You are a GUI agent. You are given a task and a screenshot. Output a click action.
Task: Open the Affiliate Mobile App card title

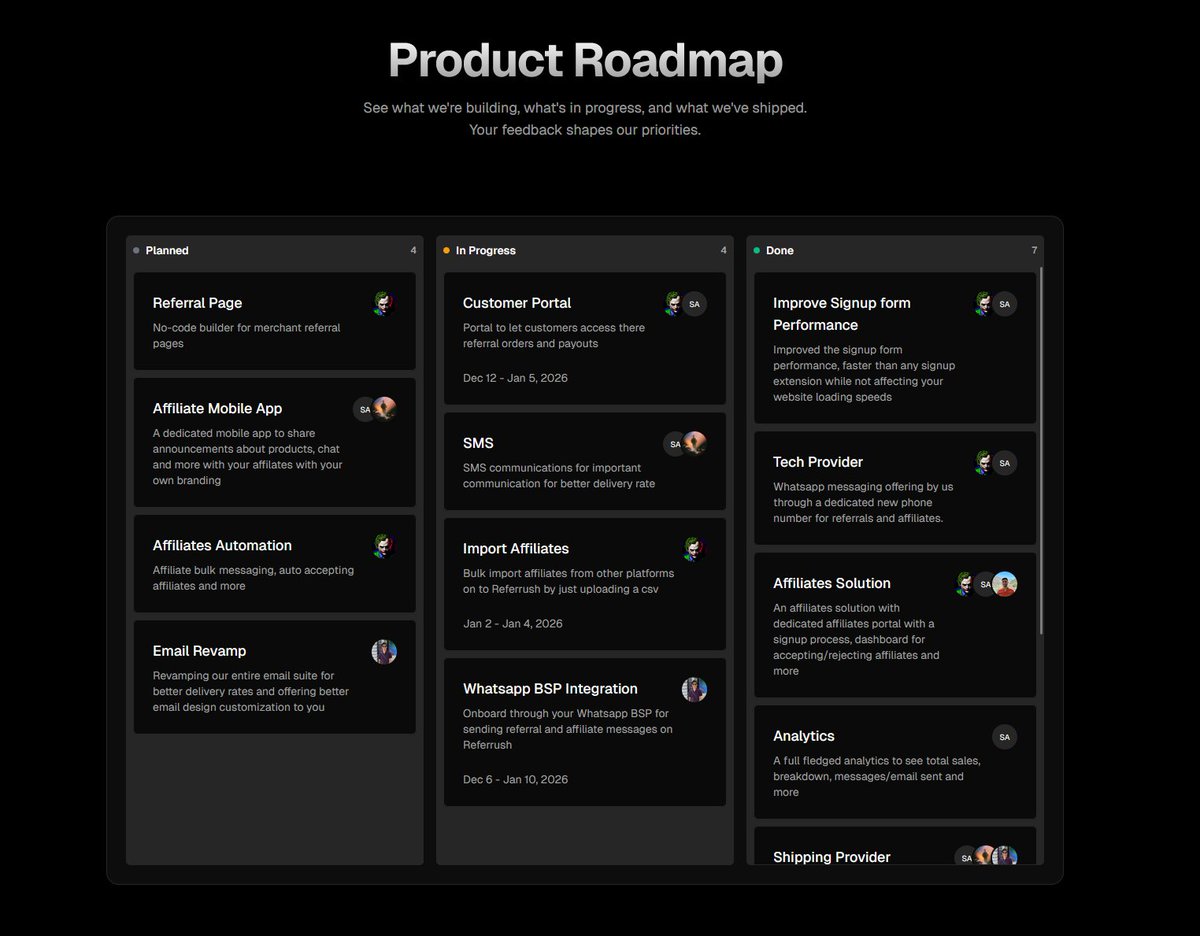click(x=217, y=408)
